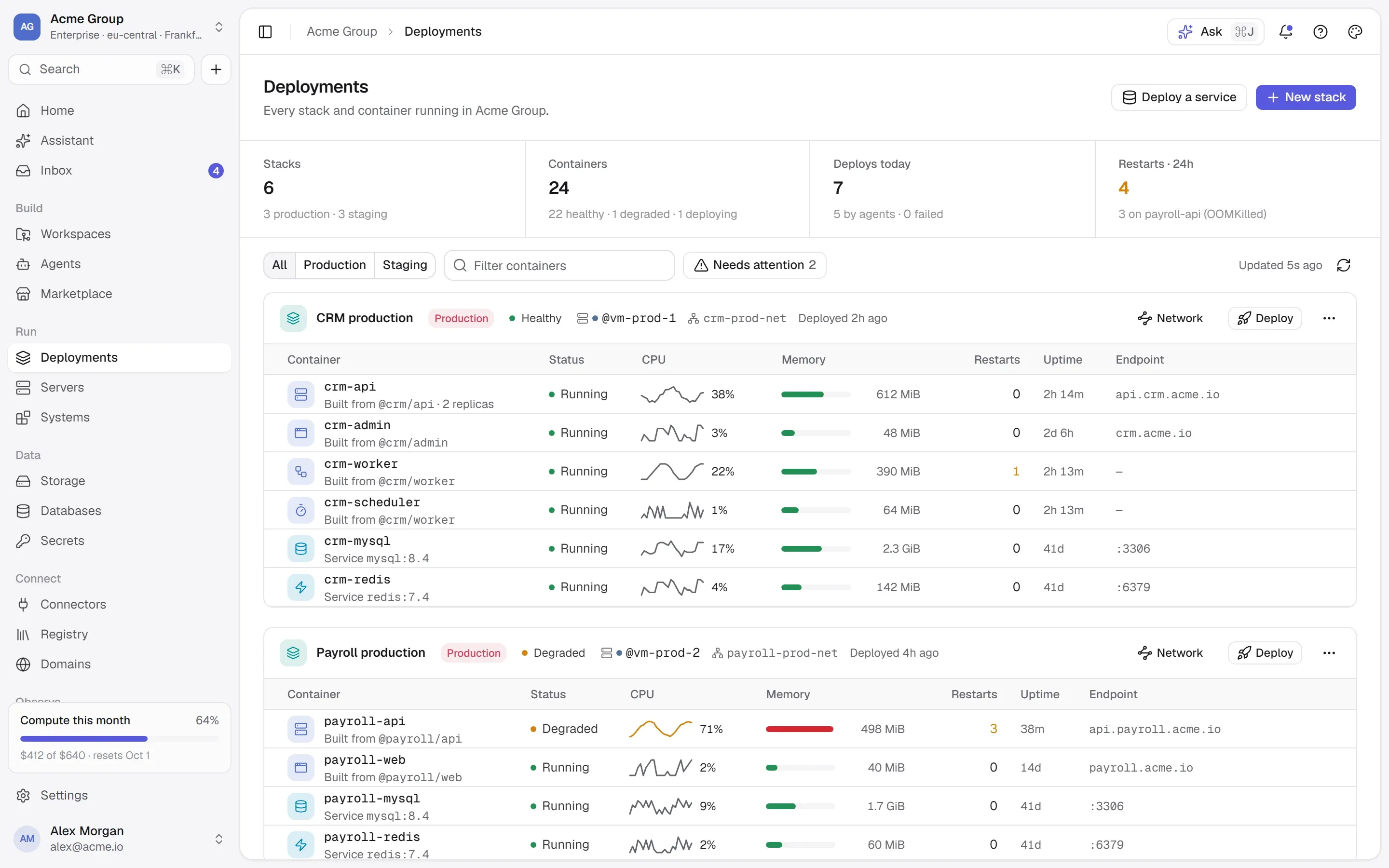Open Systems in sidebar

pos(120,417)
